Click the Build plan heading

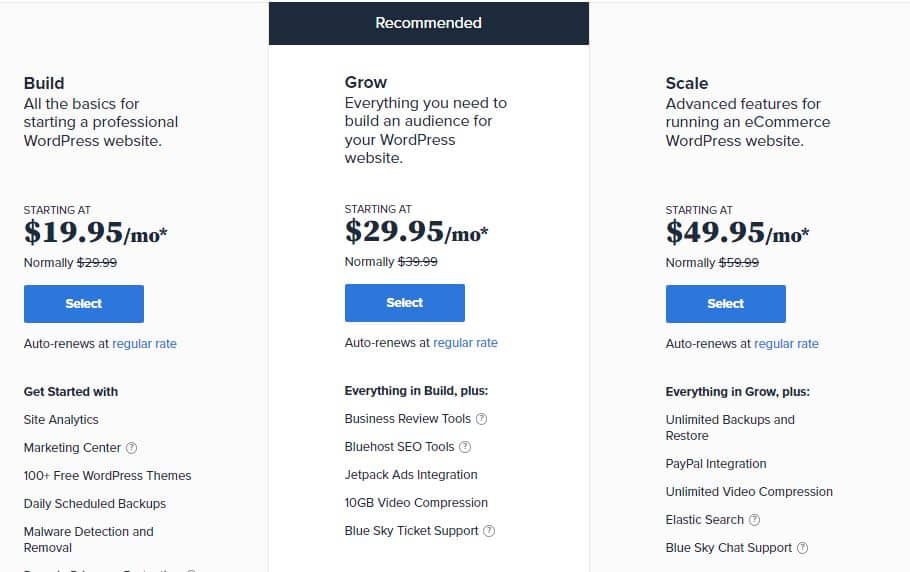44,83
